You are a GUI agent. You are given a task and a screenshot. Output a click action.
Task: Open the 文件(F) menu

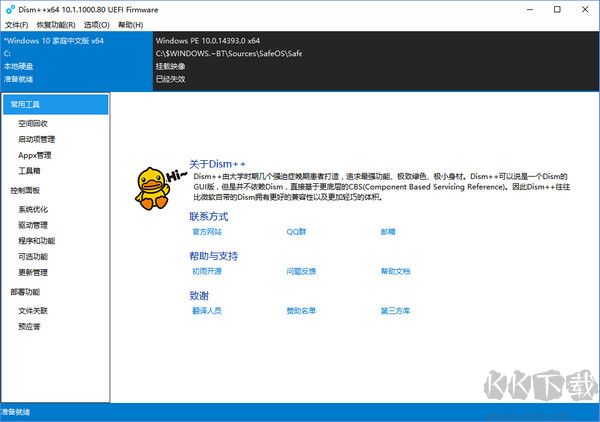pyautogui.click(x=16, y=23)
